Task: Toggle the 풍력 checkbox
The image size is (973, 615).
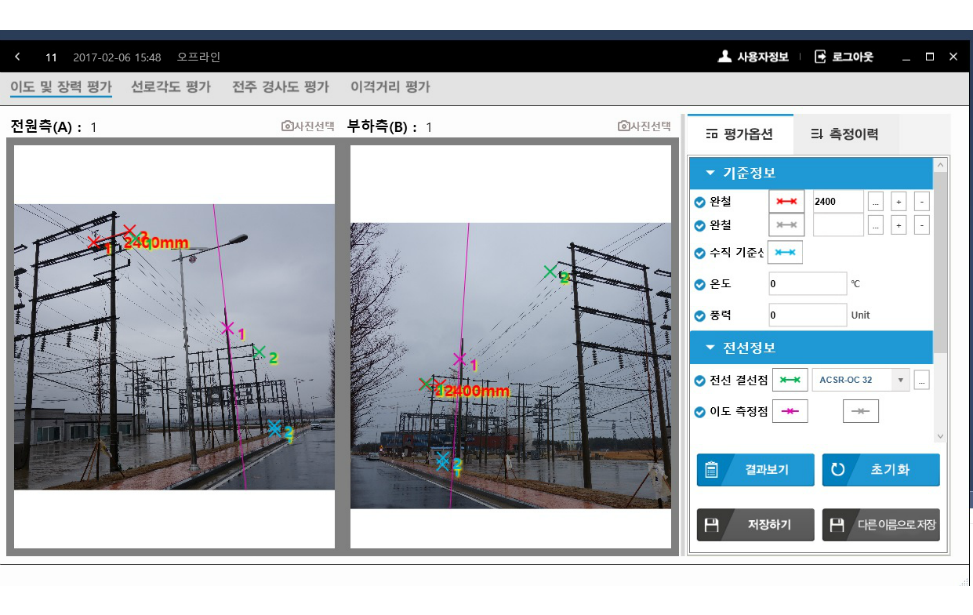Action: (699, 315)
